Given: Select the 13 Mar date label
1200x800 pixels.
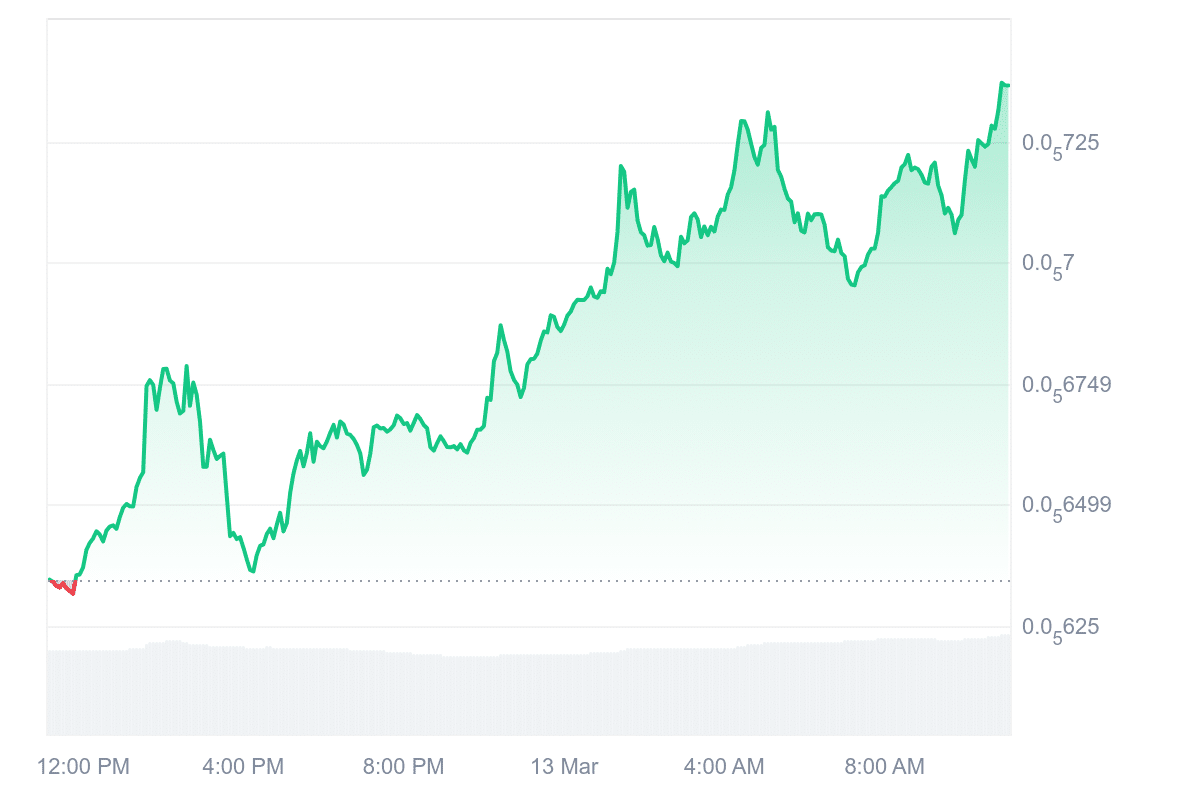Looking at the screenshot, I should point(564,767).
